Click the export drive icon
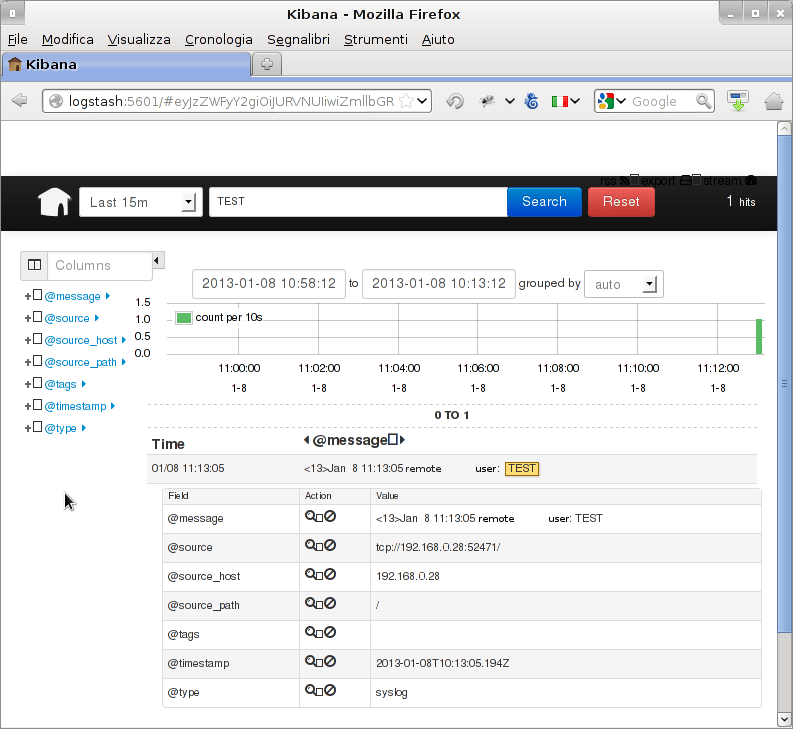This screenshot has width=793, height=729. tap(686, 180)
